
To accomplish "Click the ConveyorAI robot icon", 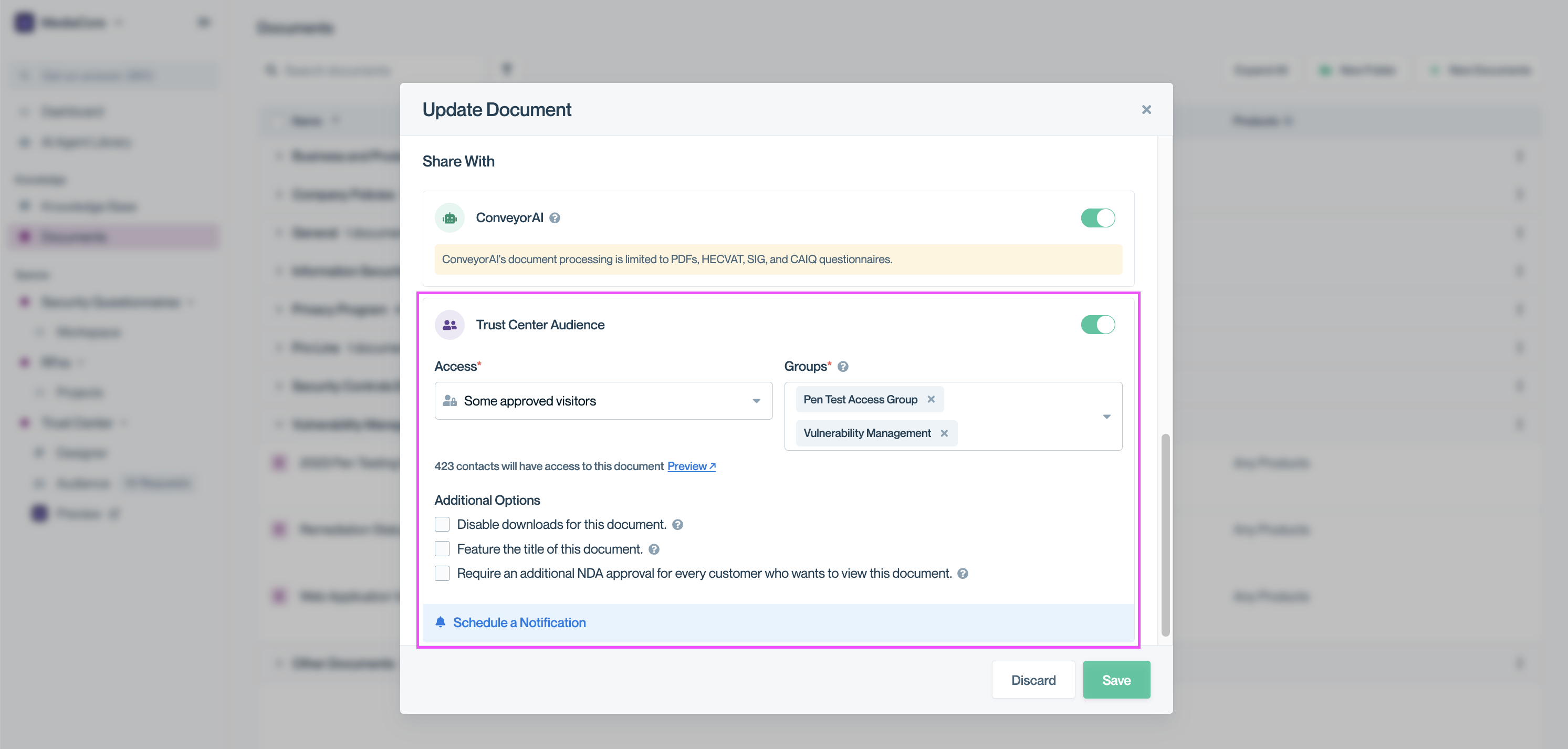I will click(x=450, y=218).
